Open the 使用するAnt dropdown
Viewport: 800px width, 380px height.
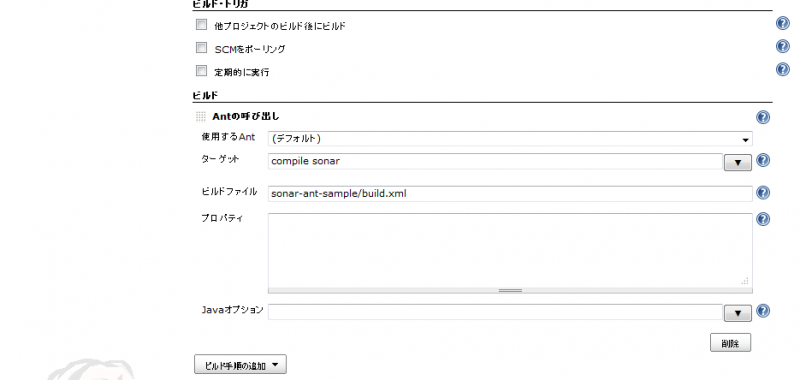tap(510, 139)
